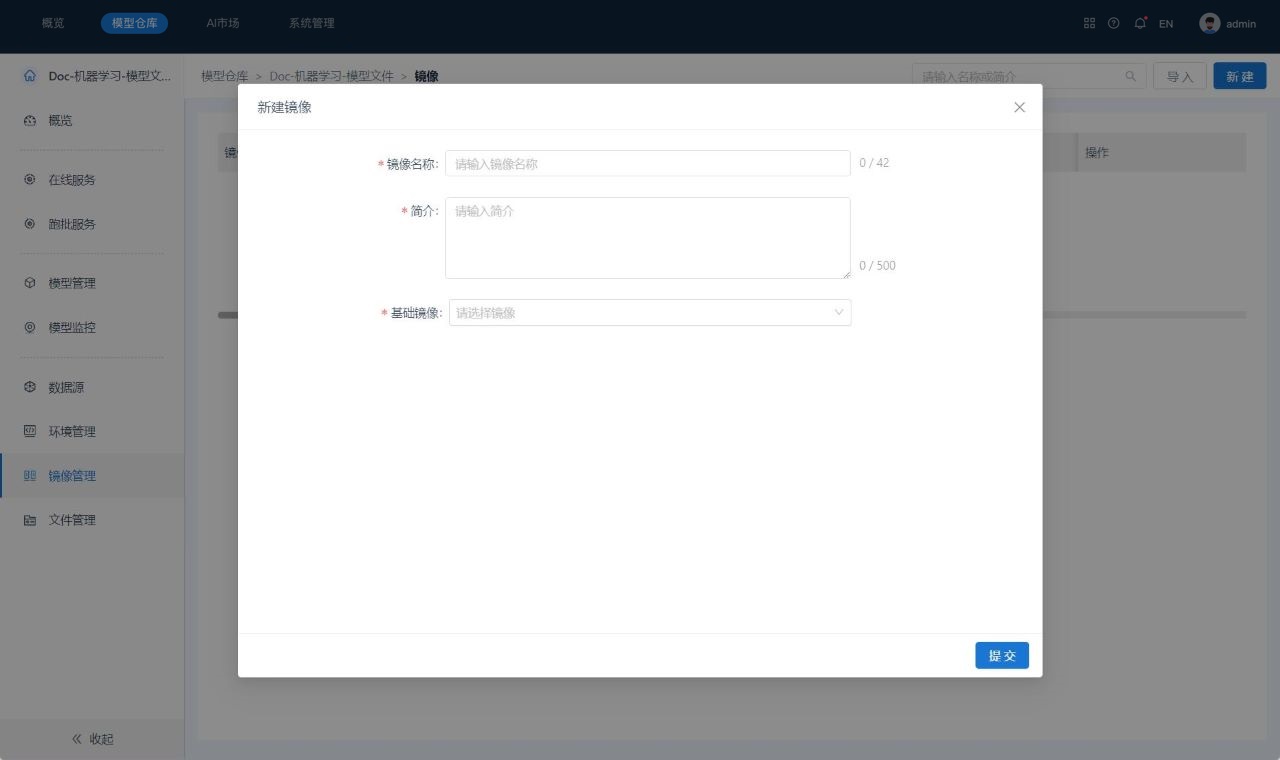The width and height of the screenshot is (1280, 760).
Task: Click the home icon beside project name
Action: pyautogui.click(x=29, y=76)
